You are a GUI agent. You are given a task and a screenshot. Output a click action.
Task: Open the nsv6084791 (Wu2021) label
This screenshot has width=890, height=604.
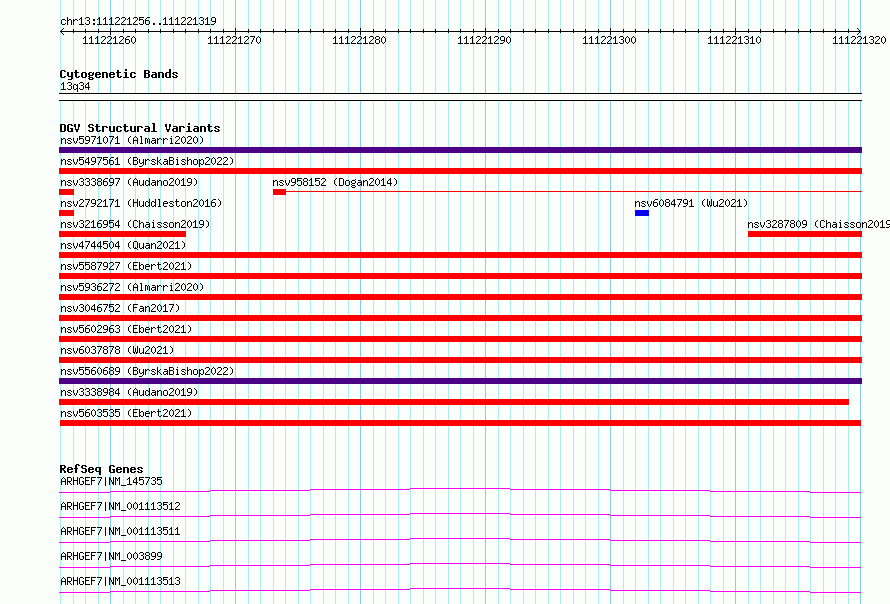click(691, 203)
